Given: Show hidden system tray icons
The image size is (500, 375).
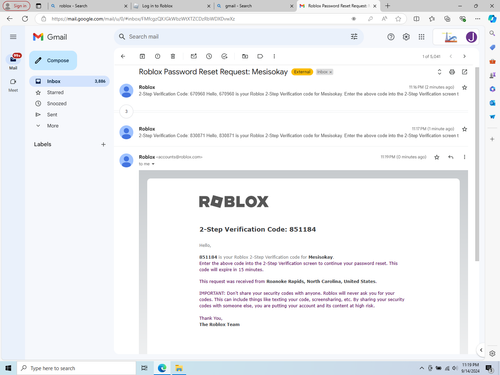Looking at the screenshot, I should [x=422, y=368].
